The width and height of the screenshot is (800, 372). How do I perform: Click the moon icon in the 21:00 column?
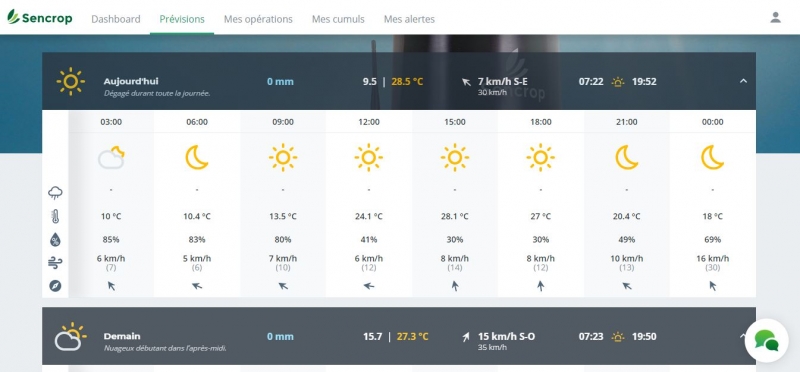(x=627, y=158)
